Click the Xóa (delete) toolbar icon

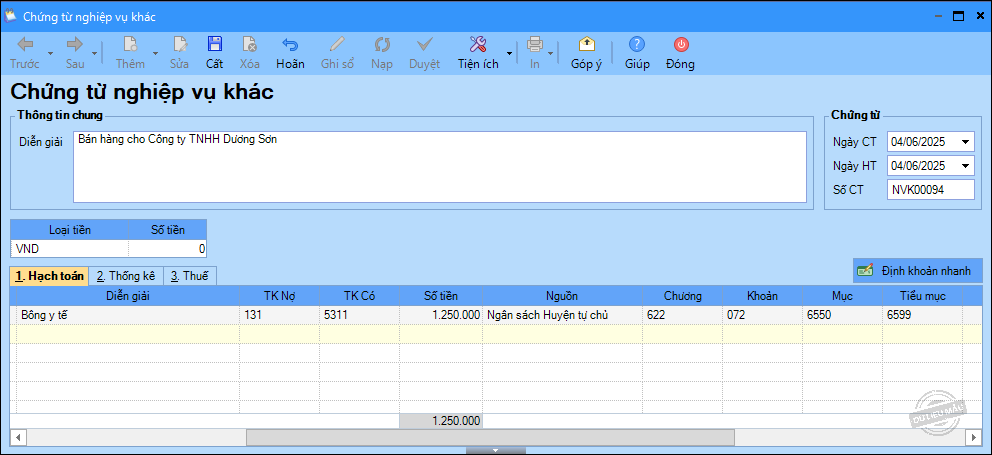tap(249, 44)
